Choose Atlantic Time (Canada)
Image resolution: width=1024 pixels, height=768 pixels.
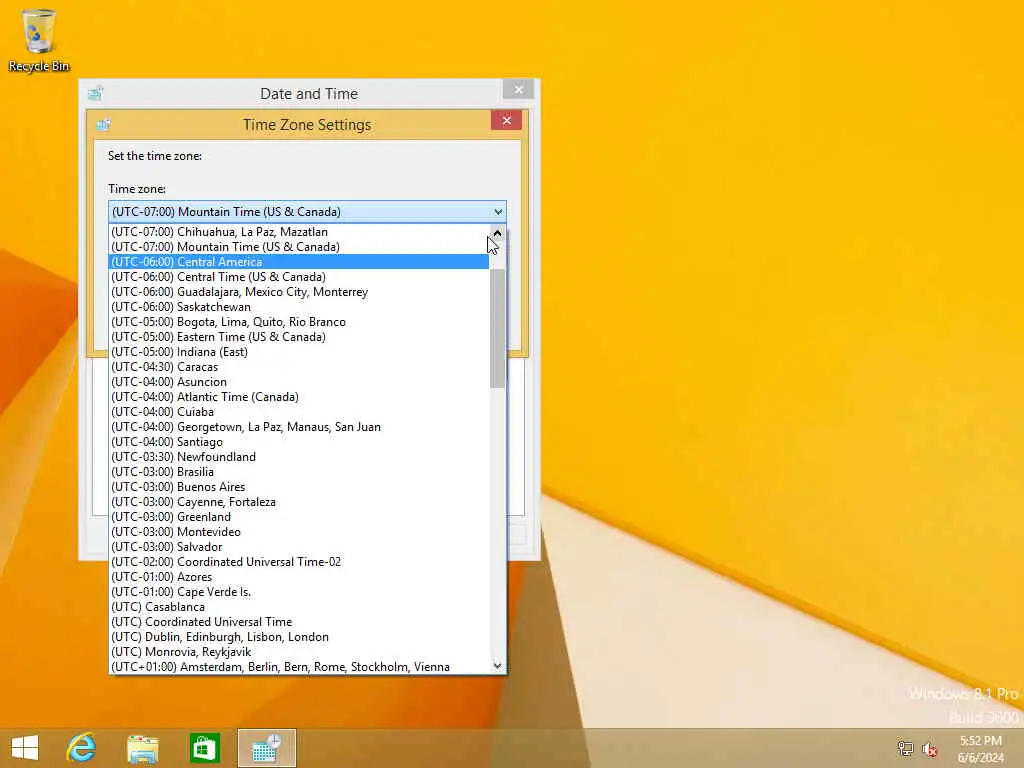(299, 397)
